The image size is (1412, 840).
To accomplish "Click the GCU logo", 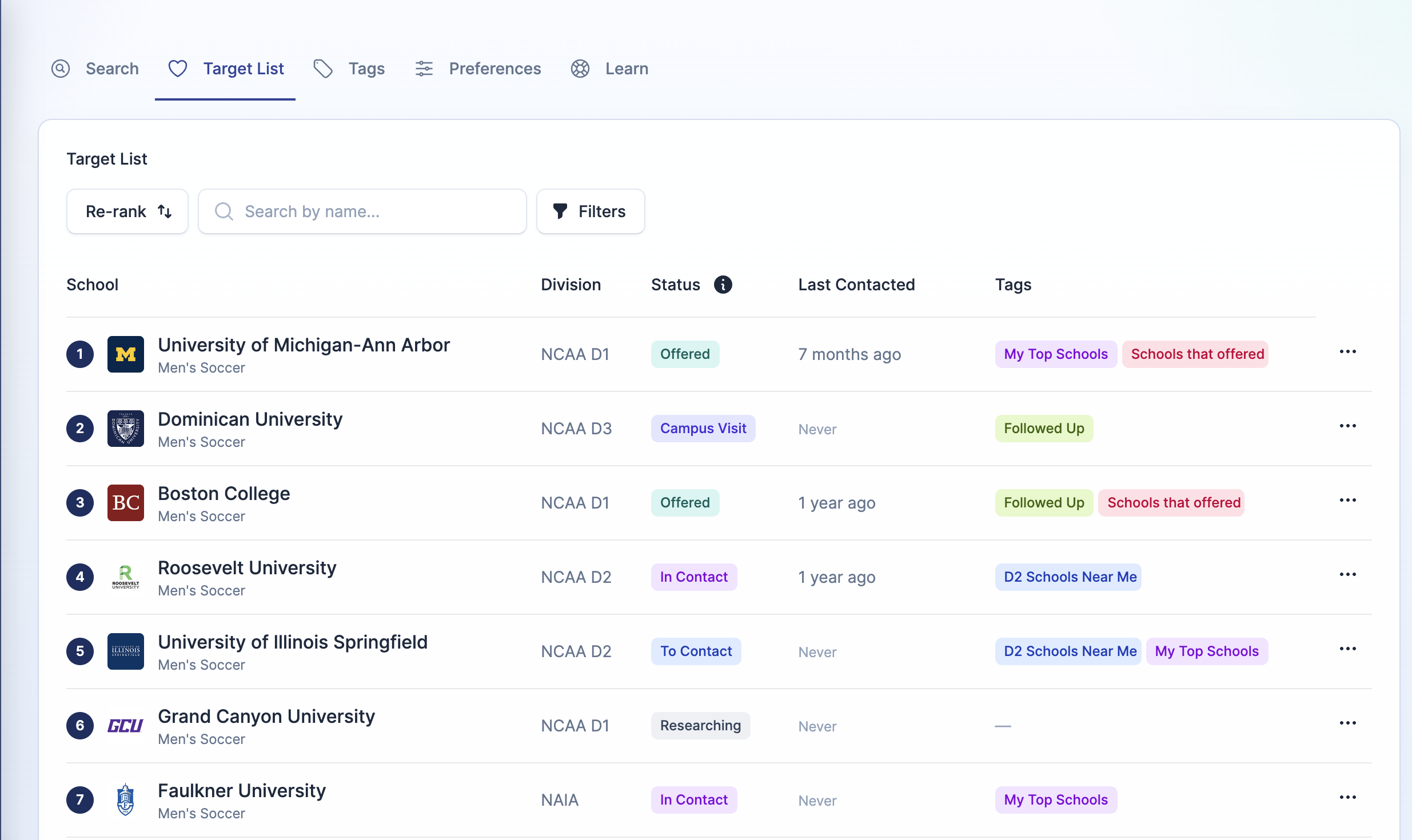I will point(126,726).
